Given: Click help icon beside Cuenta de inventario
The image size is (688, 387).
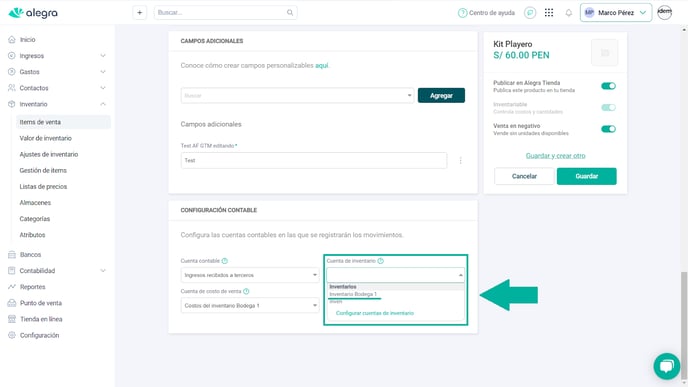Looking at the screenshot, I should pos(380,261).
